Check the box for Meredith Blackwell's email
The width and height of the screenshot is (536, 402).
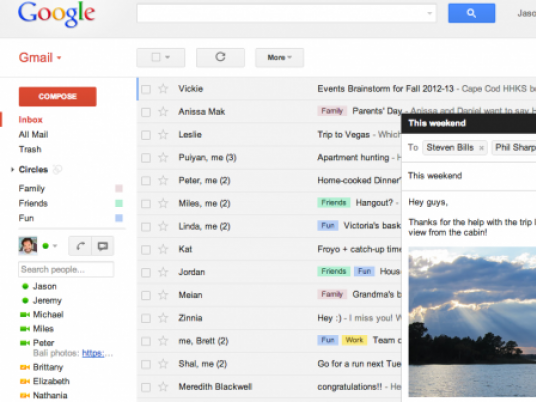[x=146, y=387]
